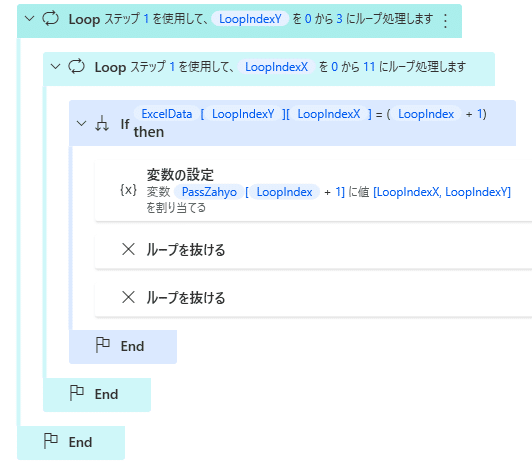This screenshot has height=462, width=532.
Task: Select the first ループを抜ける action
Action: (313, 249)
